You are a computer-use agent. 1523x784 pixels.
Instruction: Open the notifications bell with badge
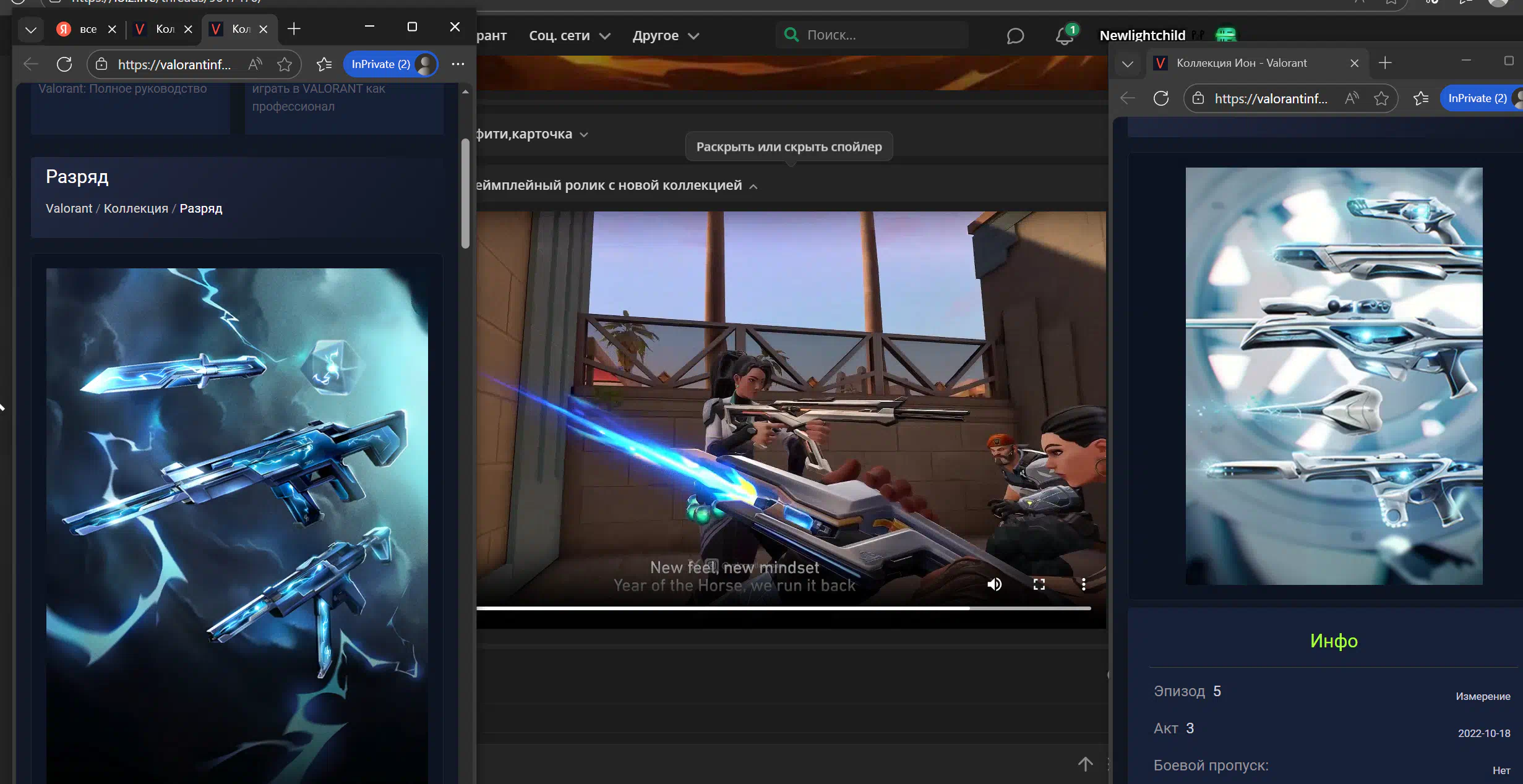(x=1065, y=36)
